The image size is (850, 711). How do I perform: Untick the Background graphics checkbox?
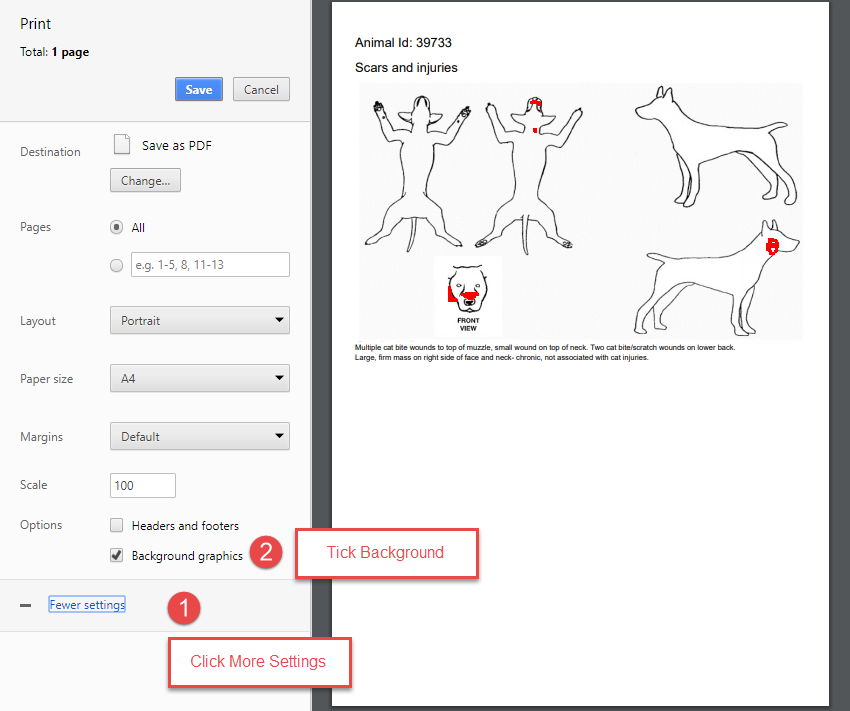point(117,555)
